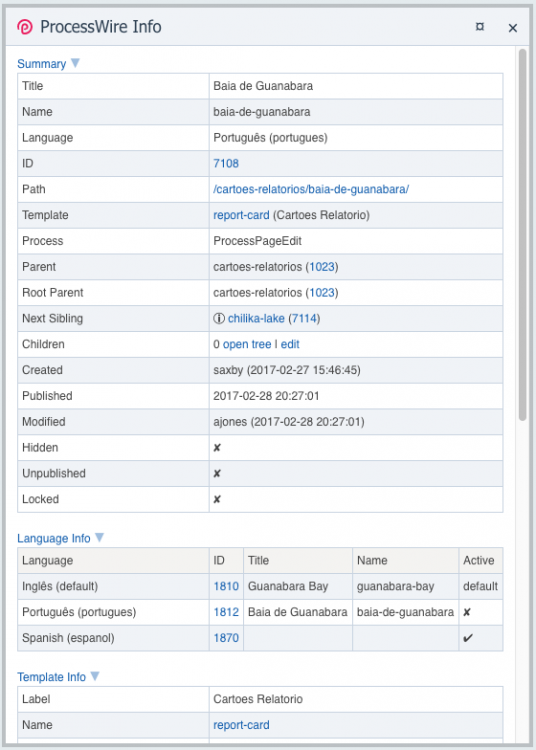Select 'Português (portugues)' cell in Language Info
Screen dimensions: 536x750
point(79,612)
